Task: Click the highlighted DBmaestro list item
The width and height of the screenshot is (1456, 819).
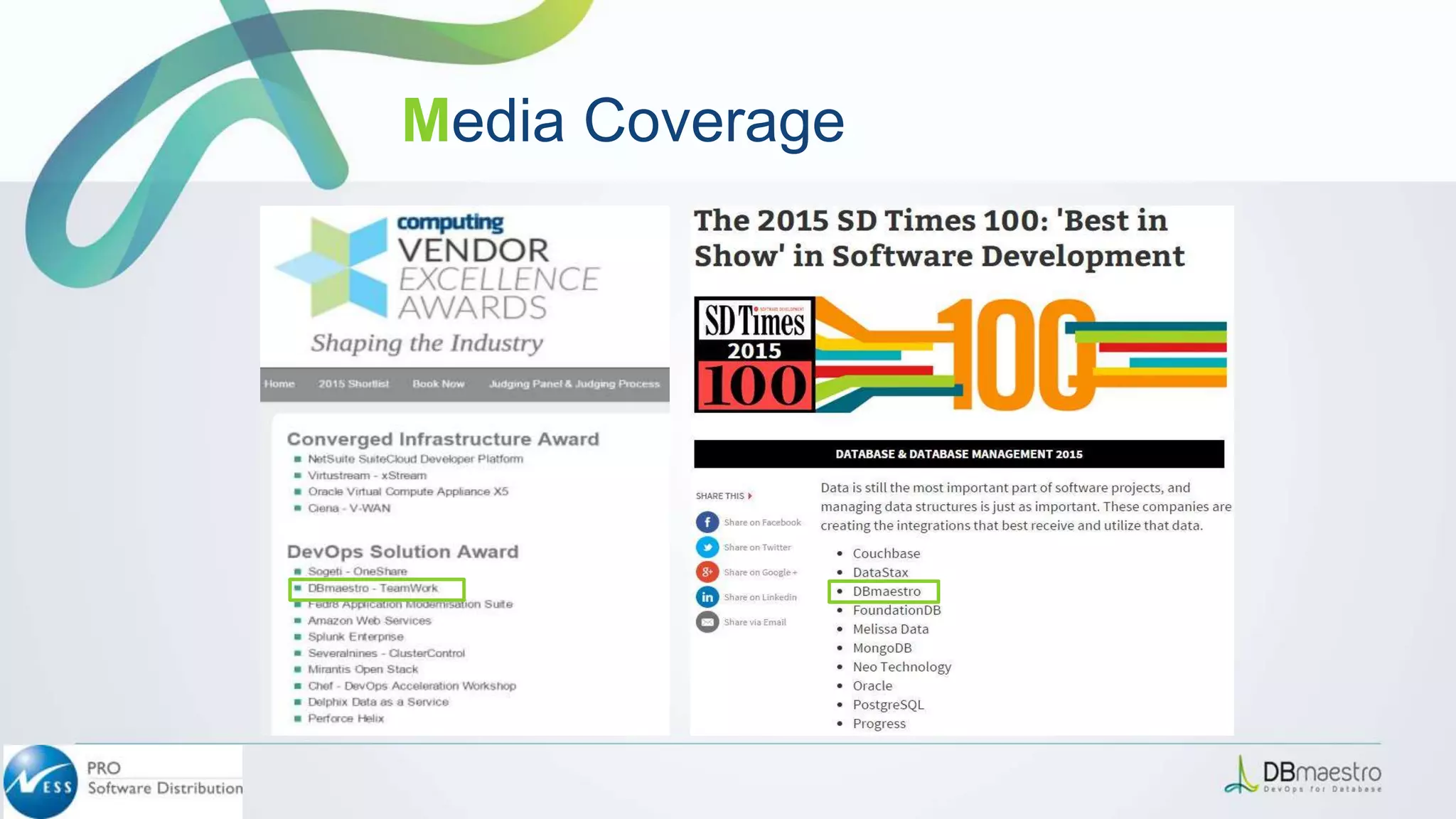Action: (886, 591)
